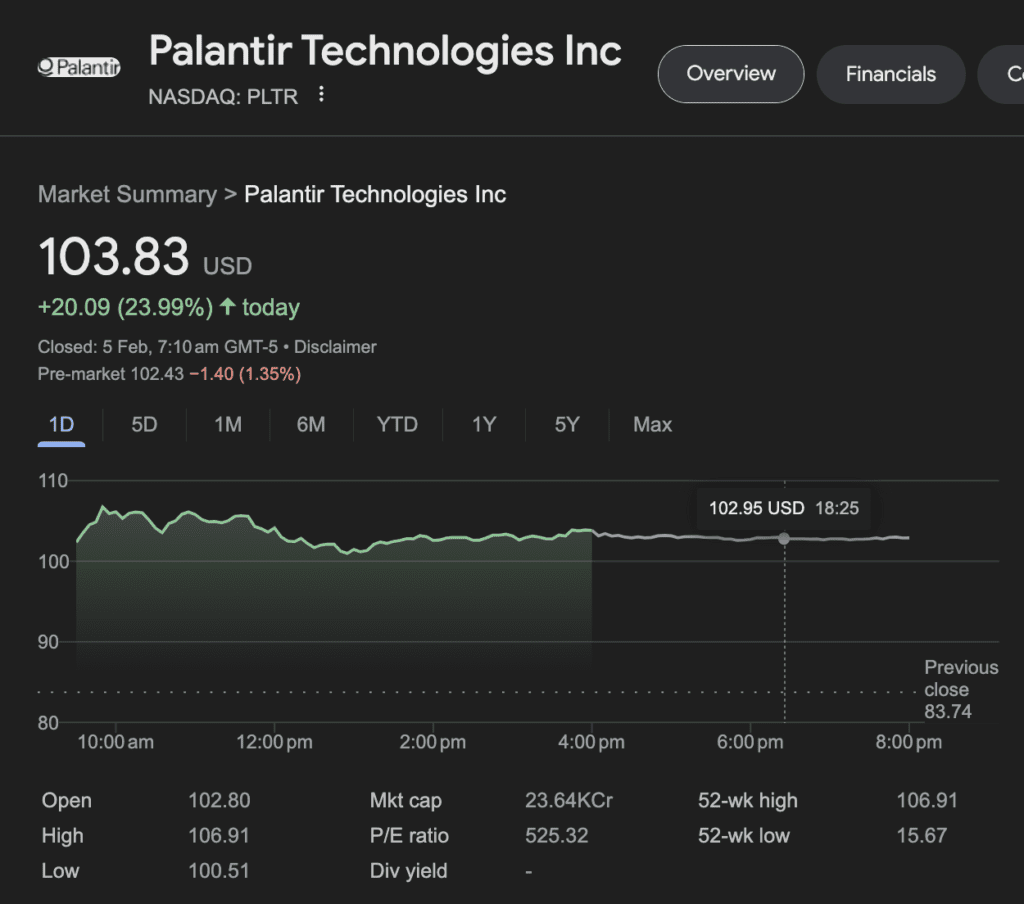1024x904 pixels.
Task: Click the green upward arrow next to today's gain
Action: click(228, 307)
